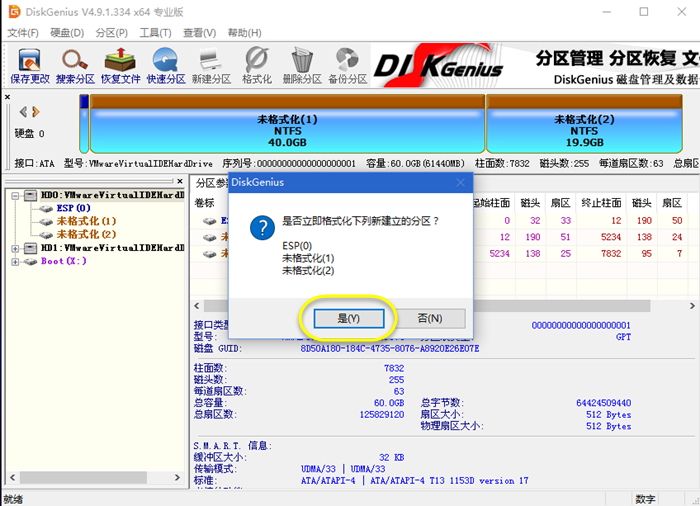Click the New Partition (新建分区) icon
This screenshot has width=700, height=506.
(x=211, y=66)
